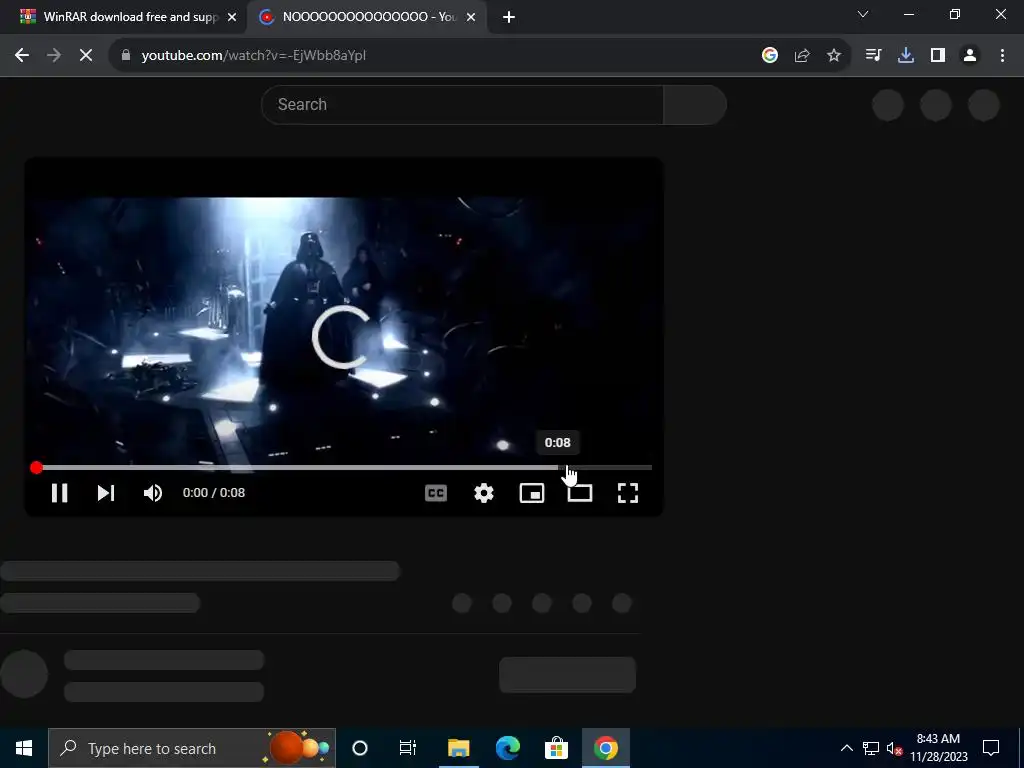Open Cortana from the taskbar
1024x768 pixels.
pos(360,748)
